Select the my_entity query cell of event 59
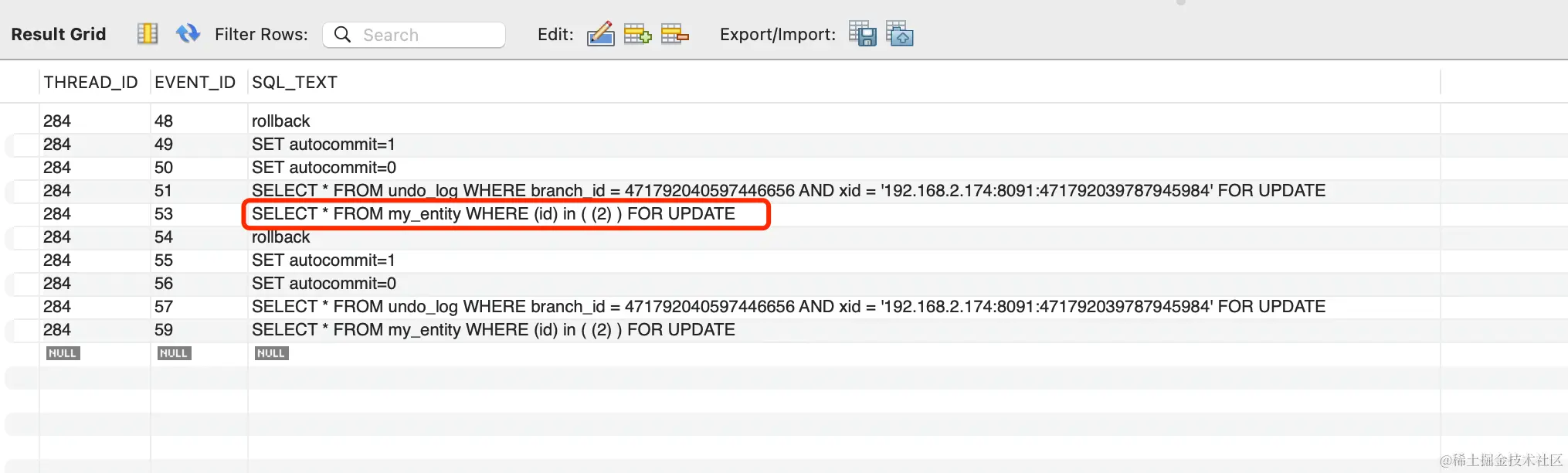 coord(844,330)
